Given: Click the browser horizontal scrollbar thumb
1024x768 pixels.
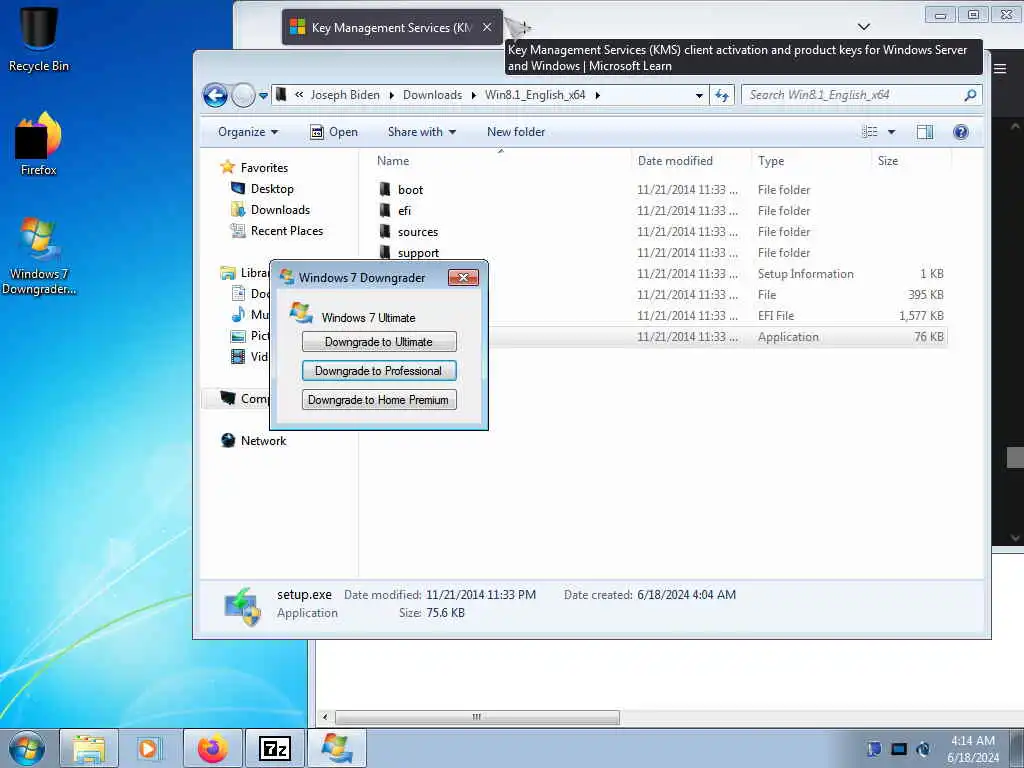Looking at the screenshot, I should pos(477,717).
